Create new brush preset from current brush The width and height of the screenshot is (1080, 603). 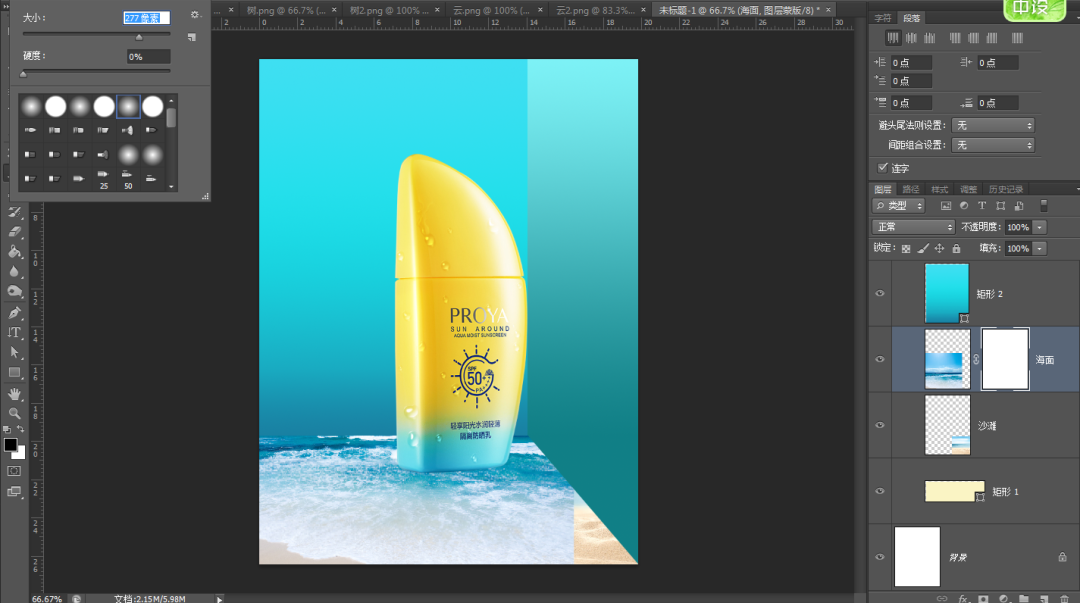[191, 37]
